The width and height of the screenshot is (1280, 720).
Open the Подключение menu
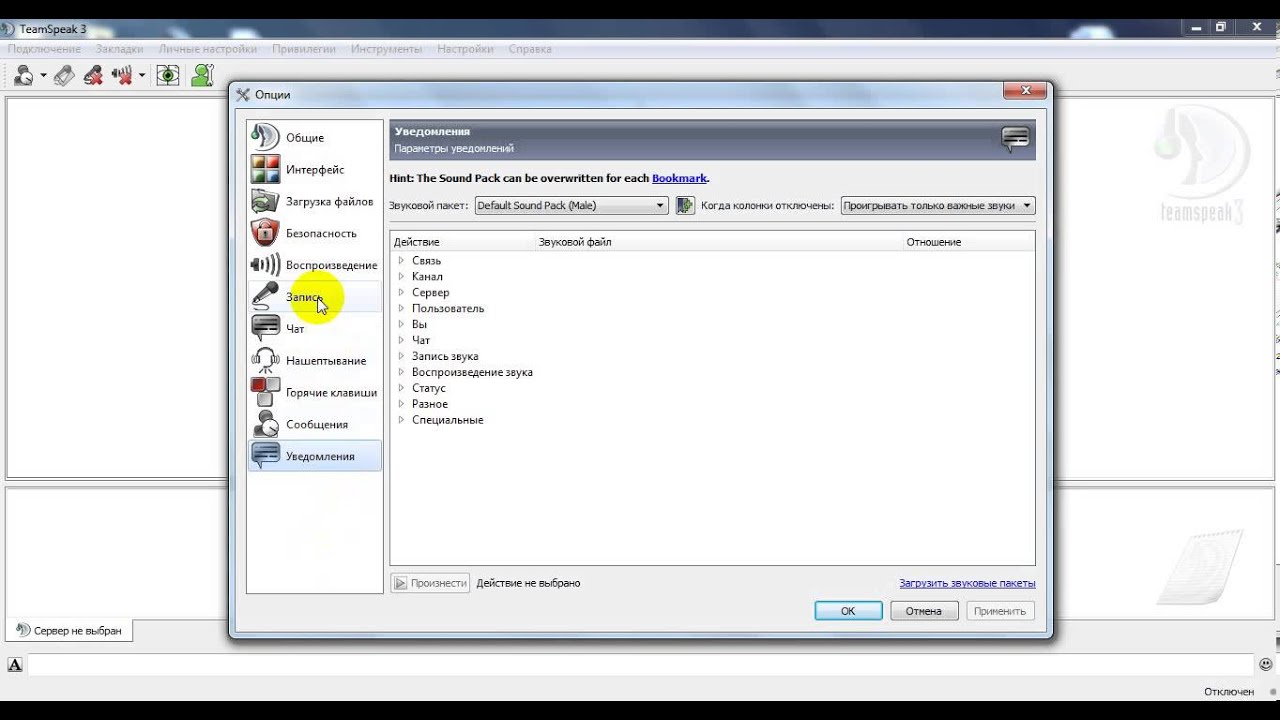[x=44, y=49]
